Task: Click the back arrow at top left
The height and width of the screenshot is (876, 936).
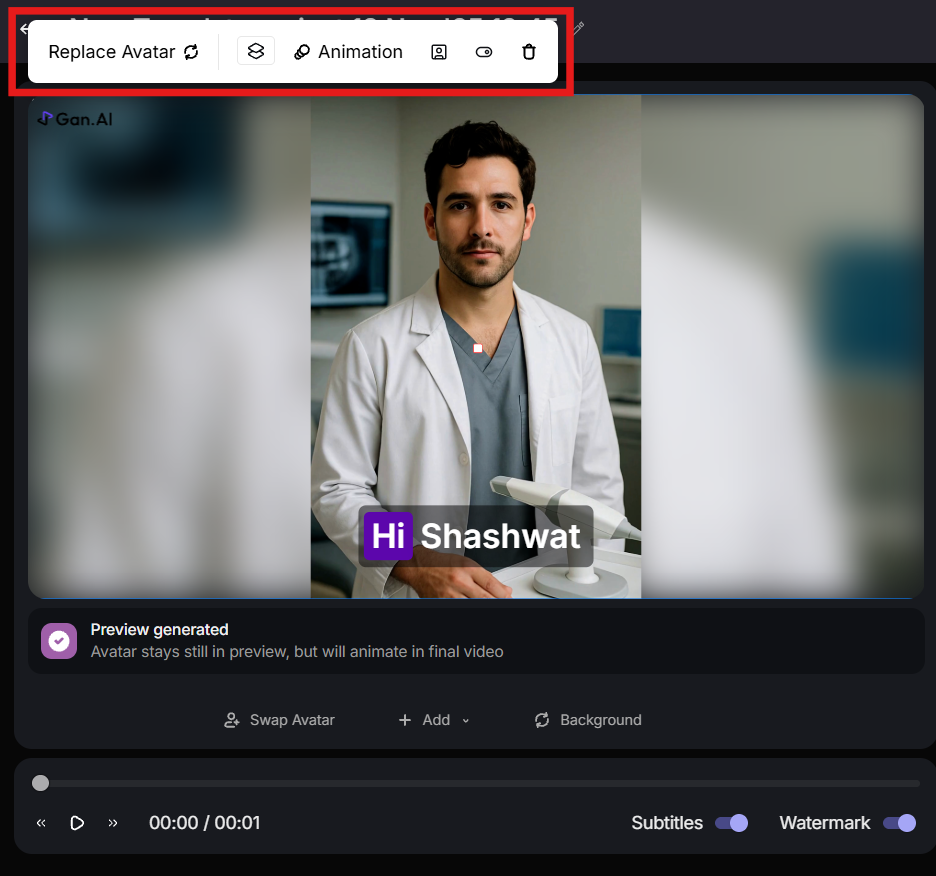Action: 22,29
